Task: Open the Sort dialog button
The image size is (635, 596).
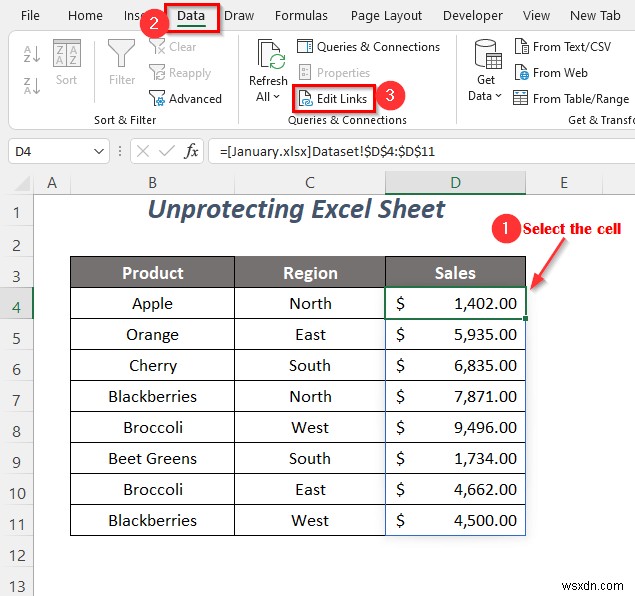Action: pyautogui.click(x=66, y=62)
